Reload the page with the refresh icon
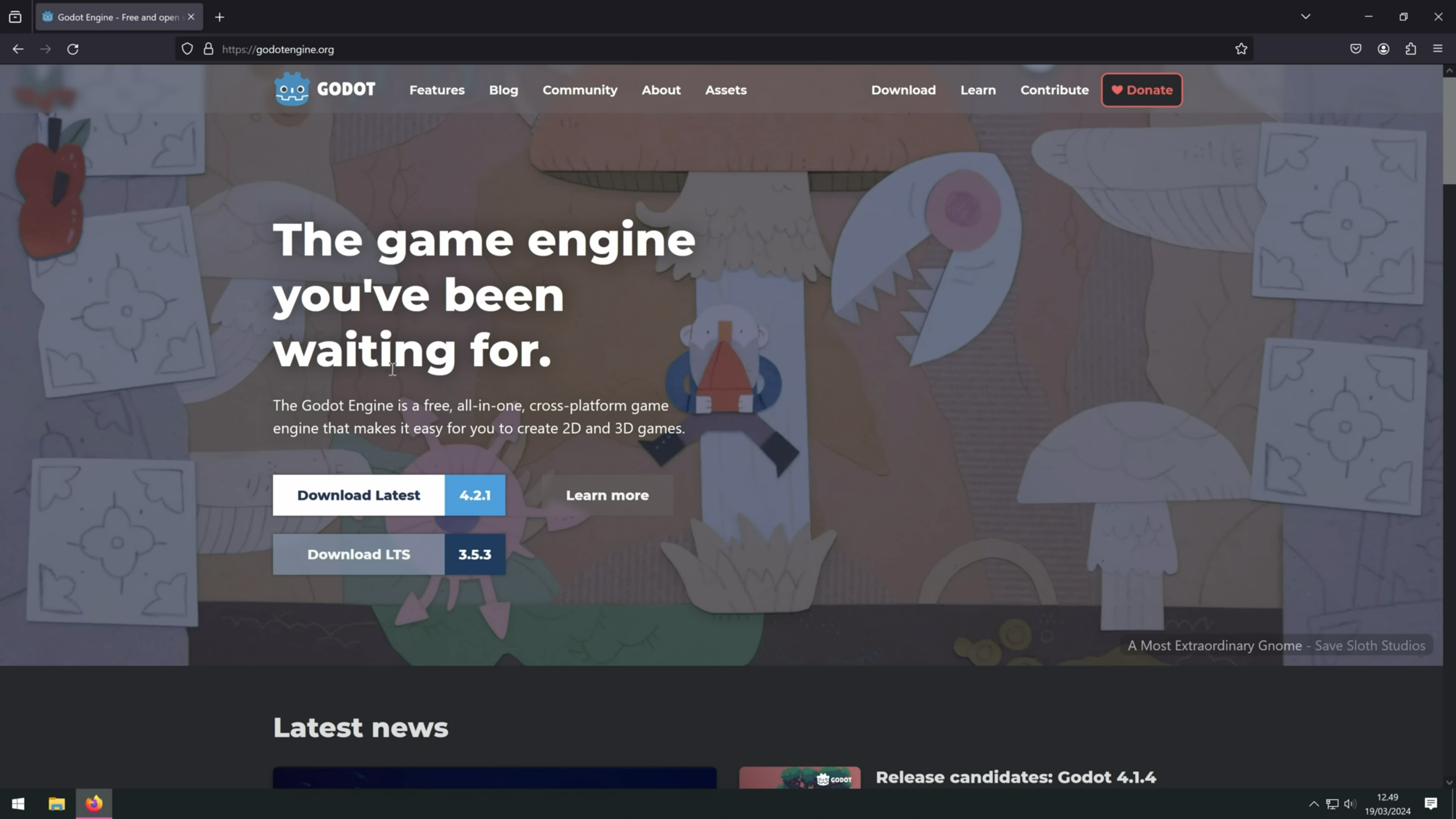The image size is (1456, 819). pyautogui.click(x=73, y=49)
